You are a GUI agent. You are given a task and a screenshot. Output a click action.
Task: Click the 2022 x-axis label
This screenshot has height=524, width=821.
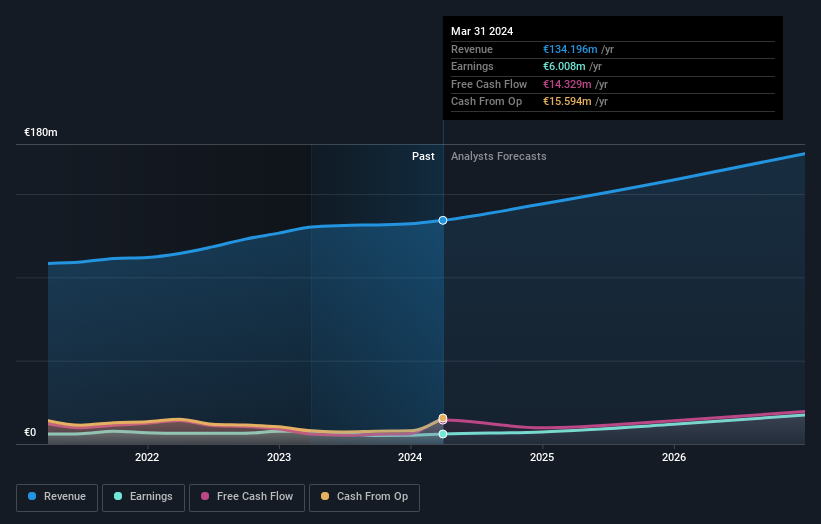pos(147,457)
